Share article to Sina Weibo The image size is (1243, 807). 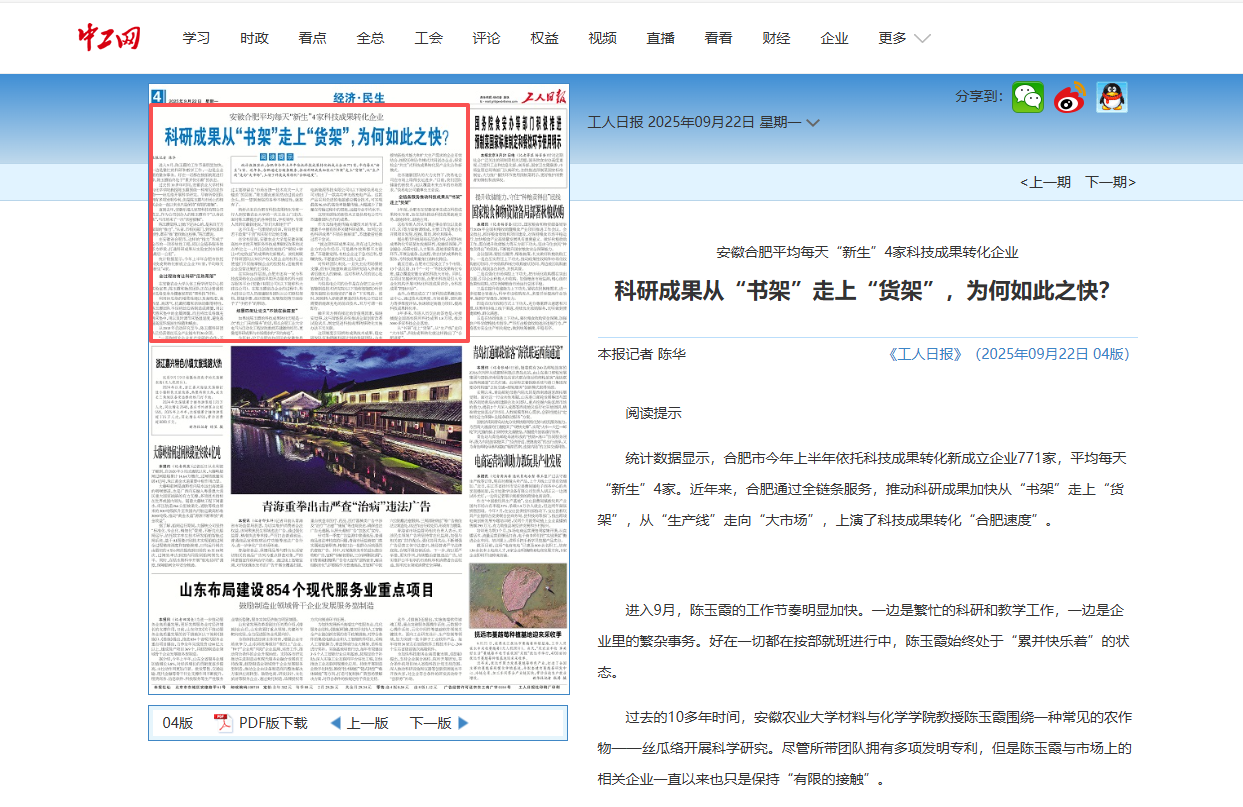(x=1069, y=97)
